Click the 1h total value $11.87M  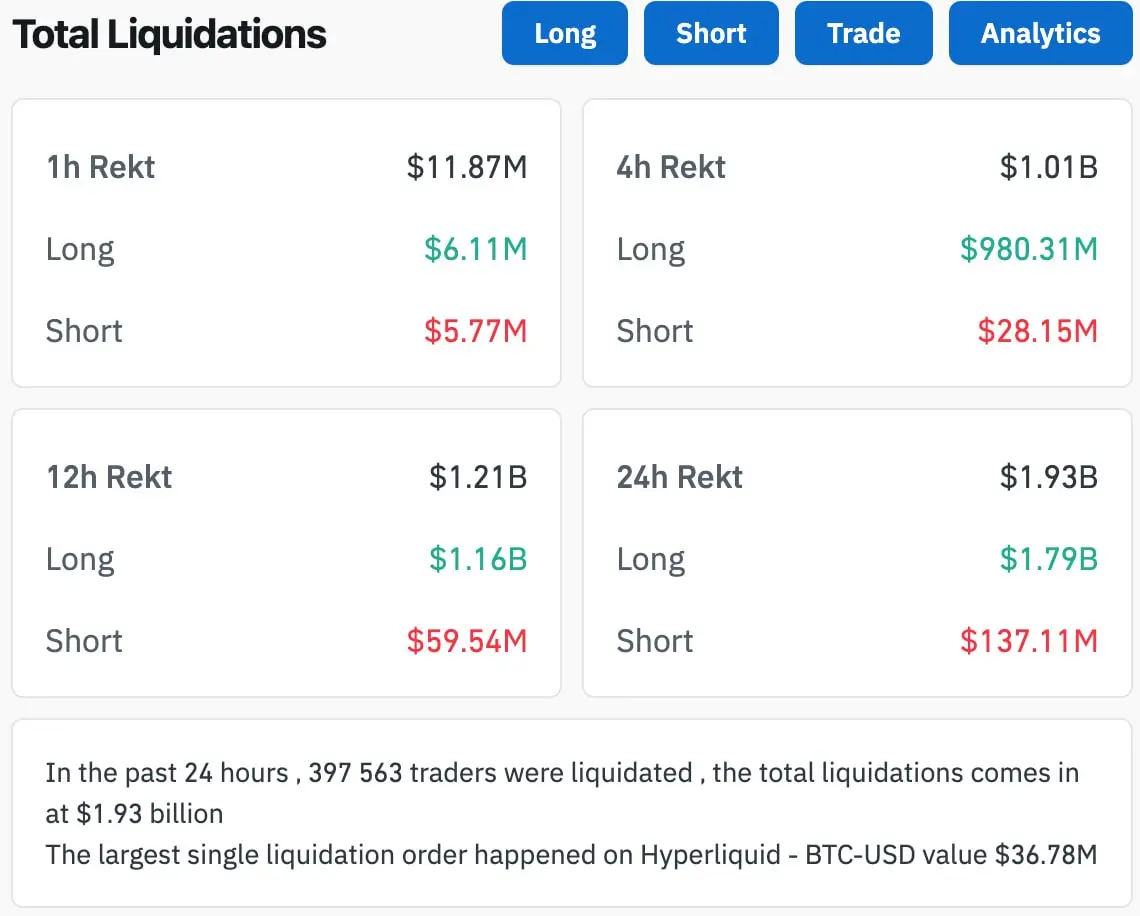[466, 167]
